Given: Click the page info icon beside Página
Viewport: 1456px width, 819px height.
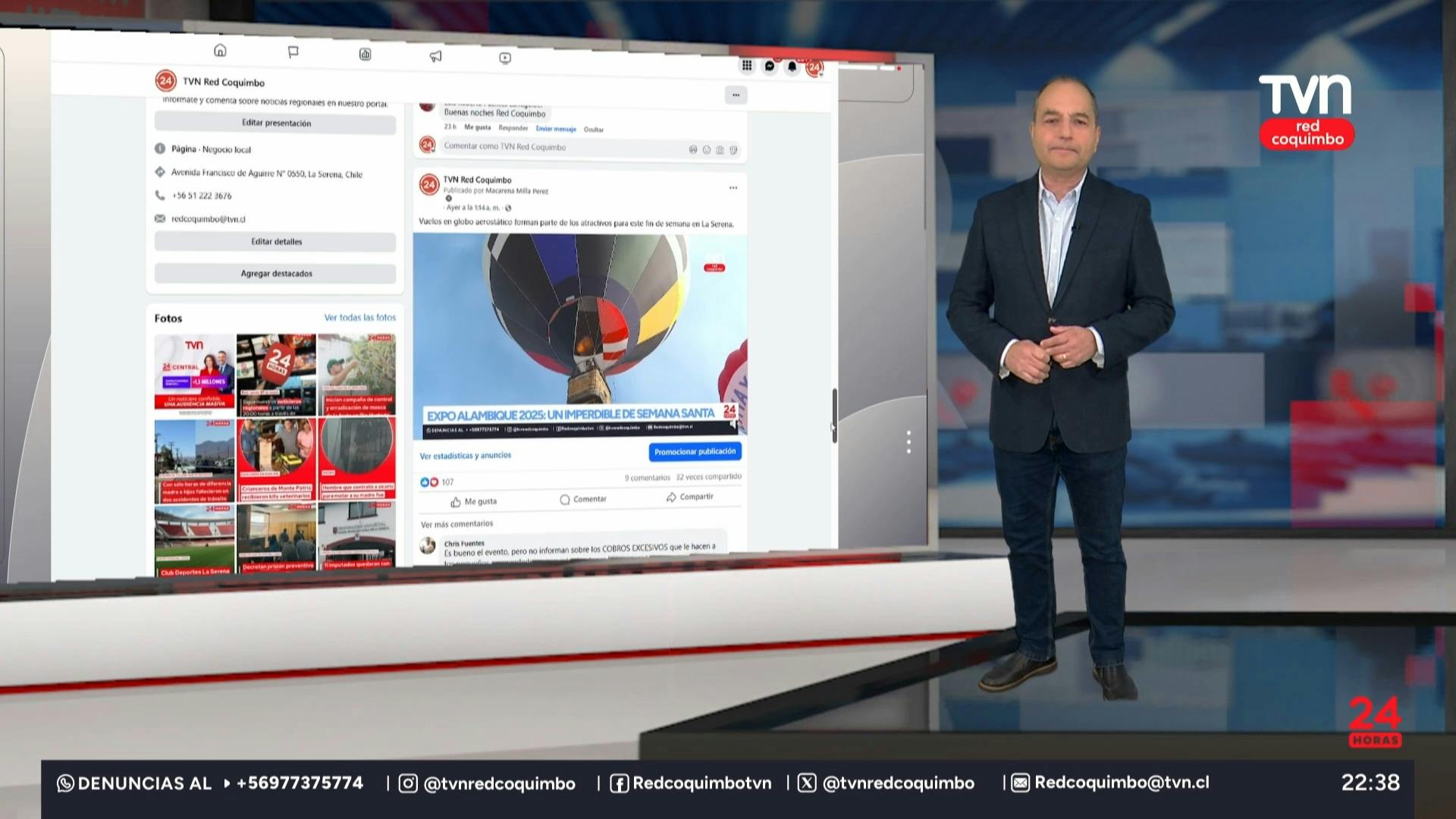Looking at the screenshot, I should (160, 149).
